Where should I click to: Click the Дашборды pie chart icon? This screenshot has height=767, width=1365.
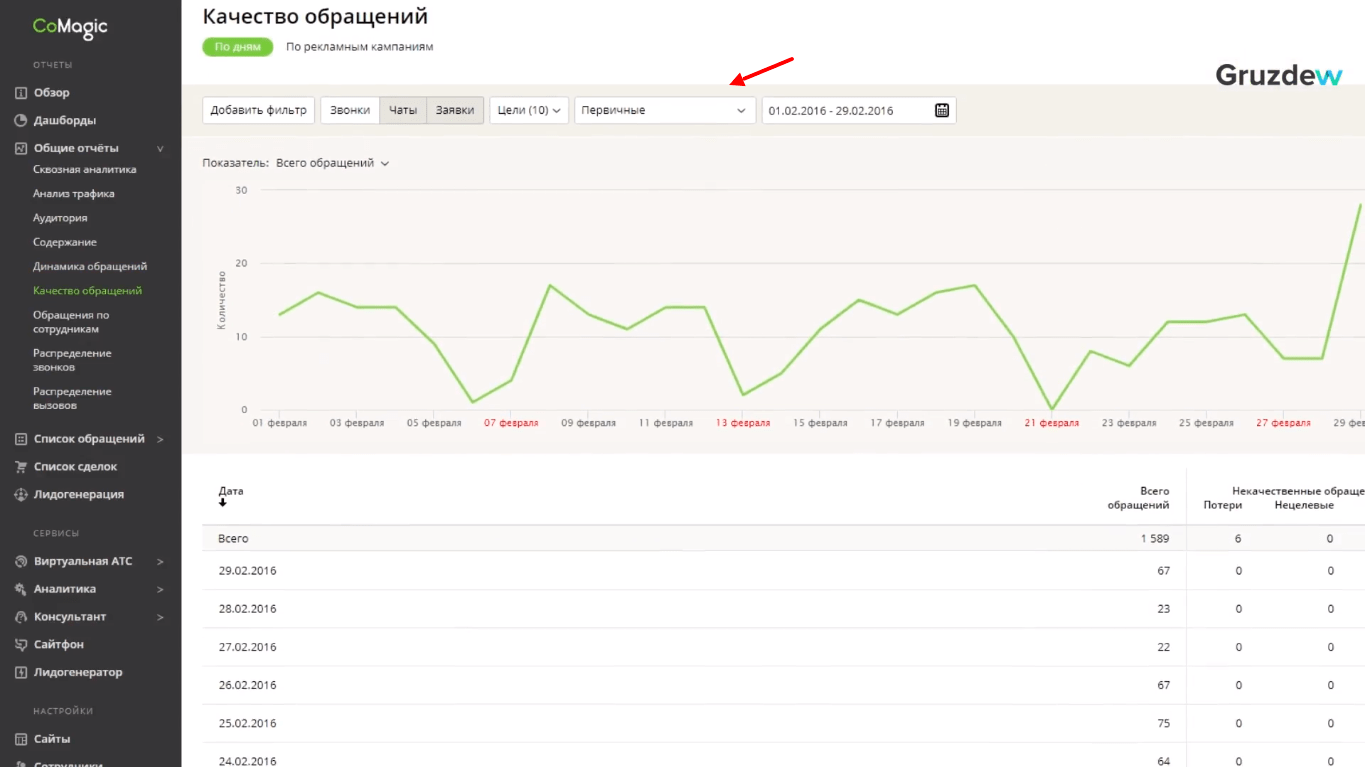click(x=21, y=120)
